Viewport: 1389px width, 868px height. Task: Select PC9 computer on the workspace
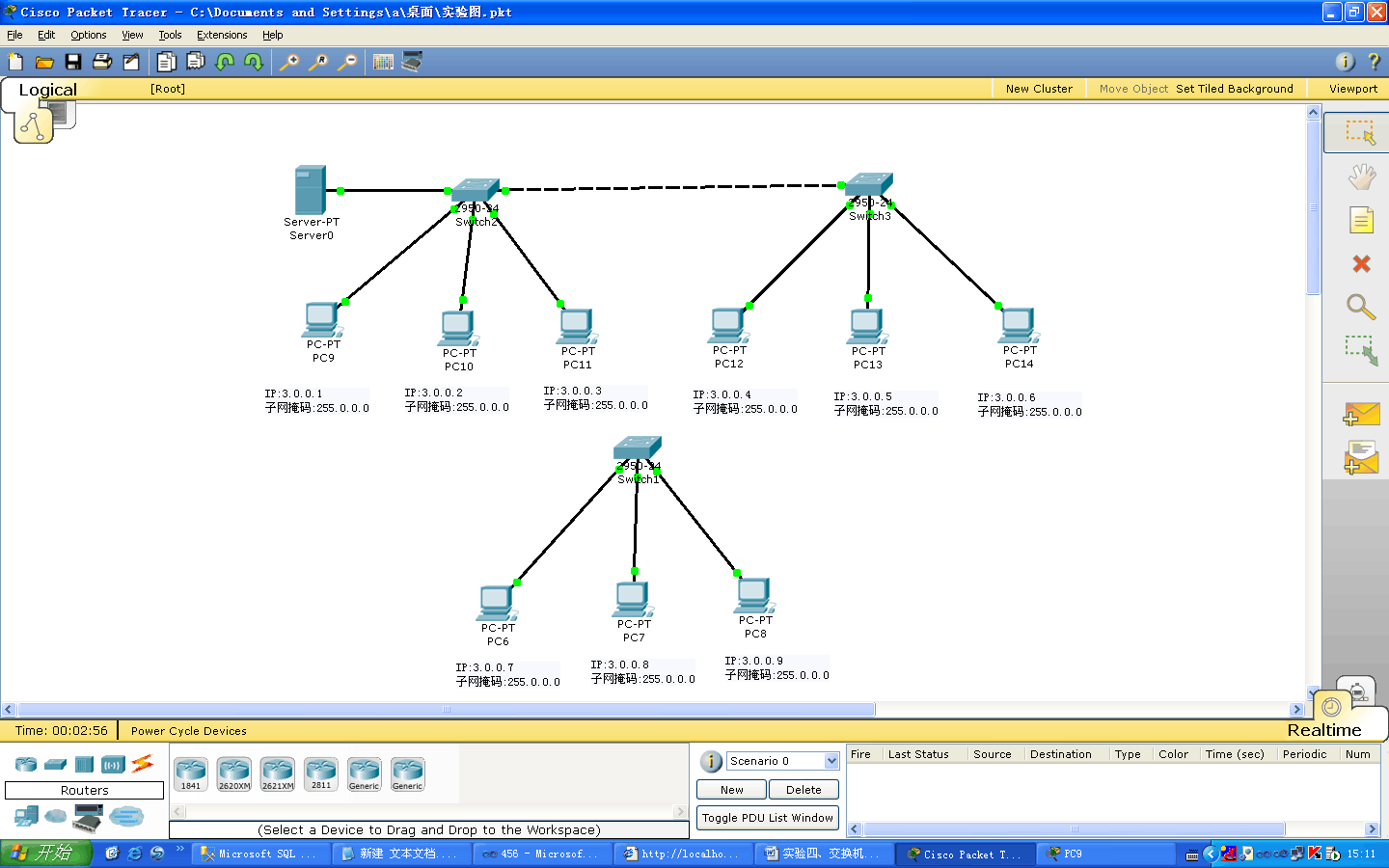coord(322,319)
